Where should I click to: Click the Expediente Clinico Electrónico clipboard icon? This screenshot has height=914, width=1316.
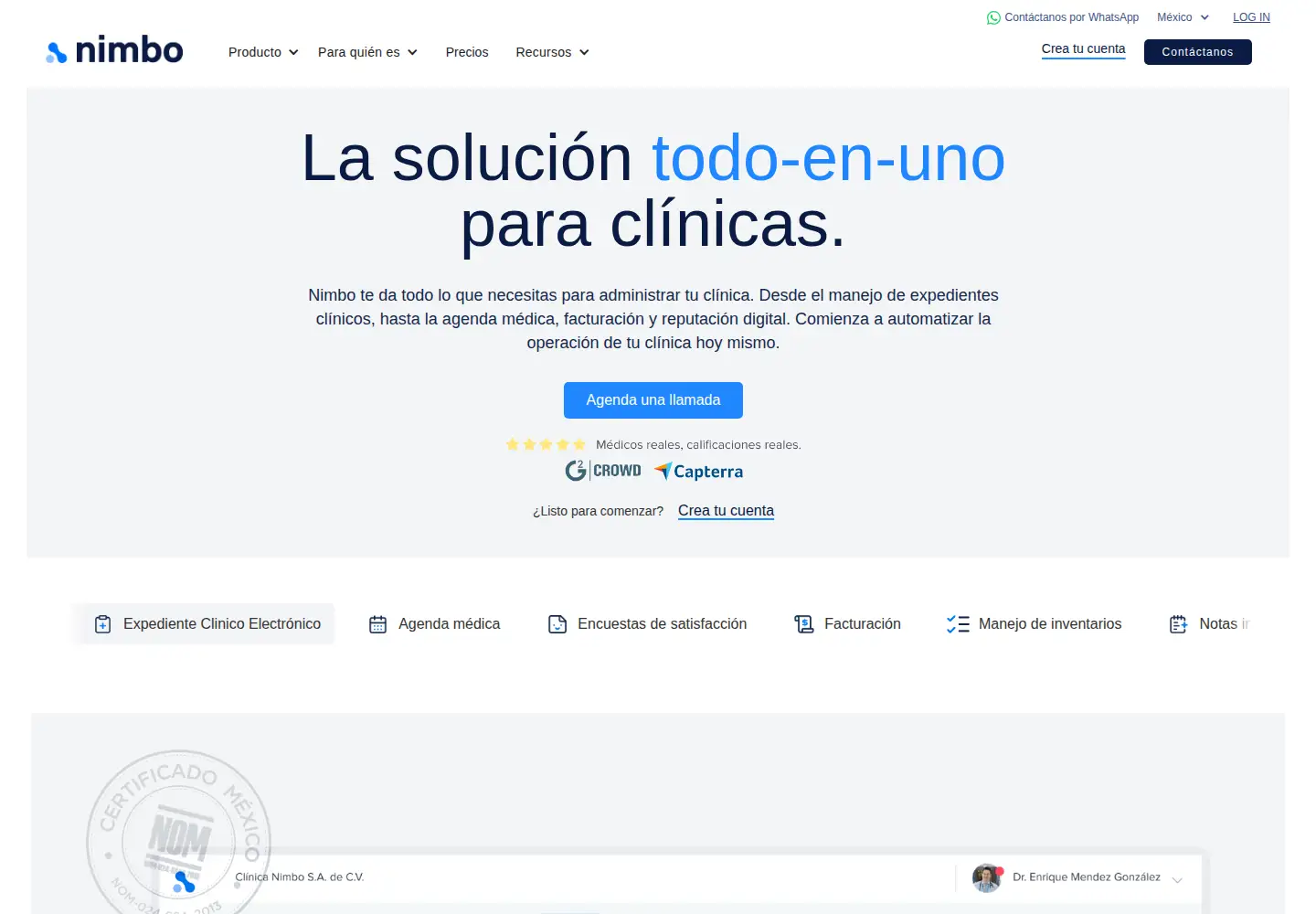coord(103,624)
